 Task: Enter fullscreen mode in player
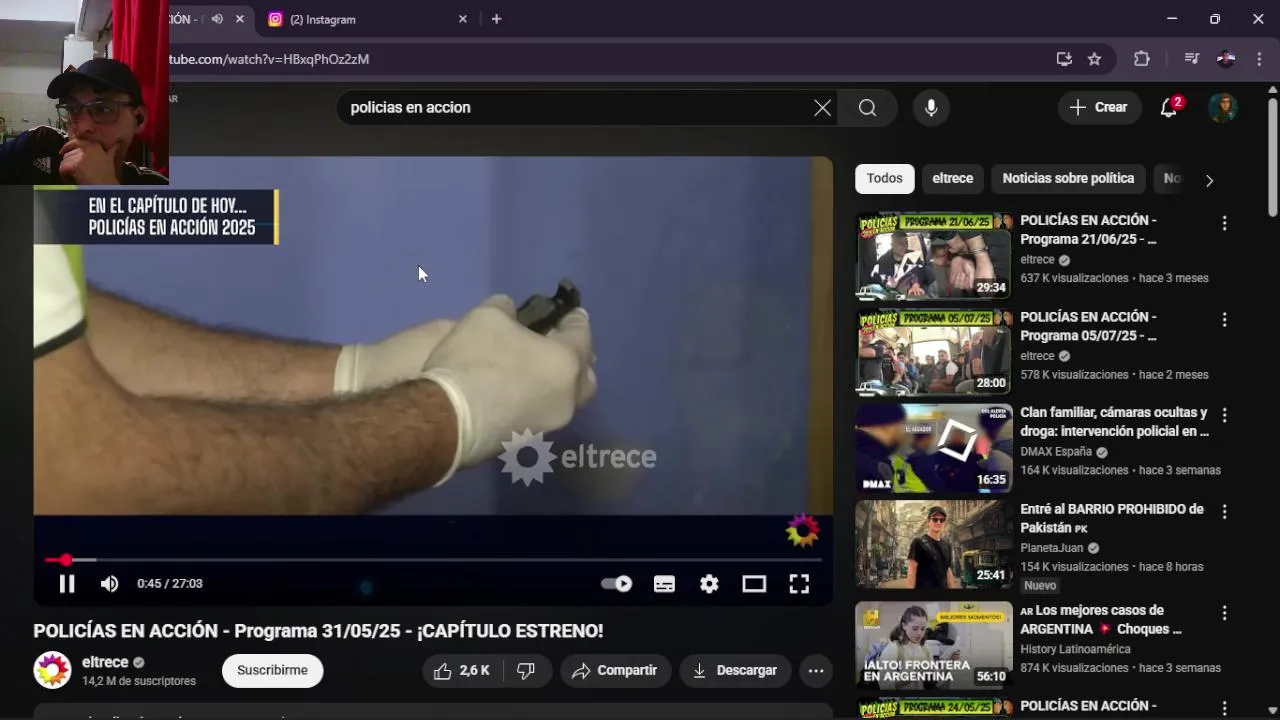pos(799,584)
